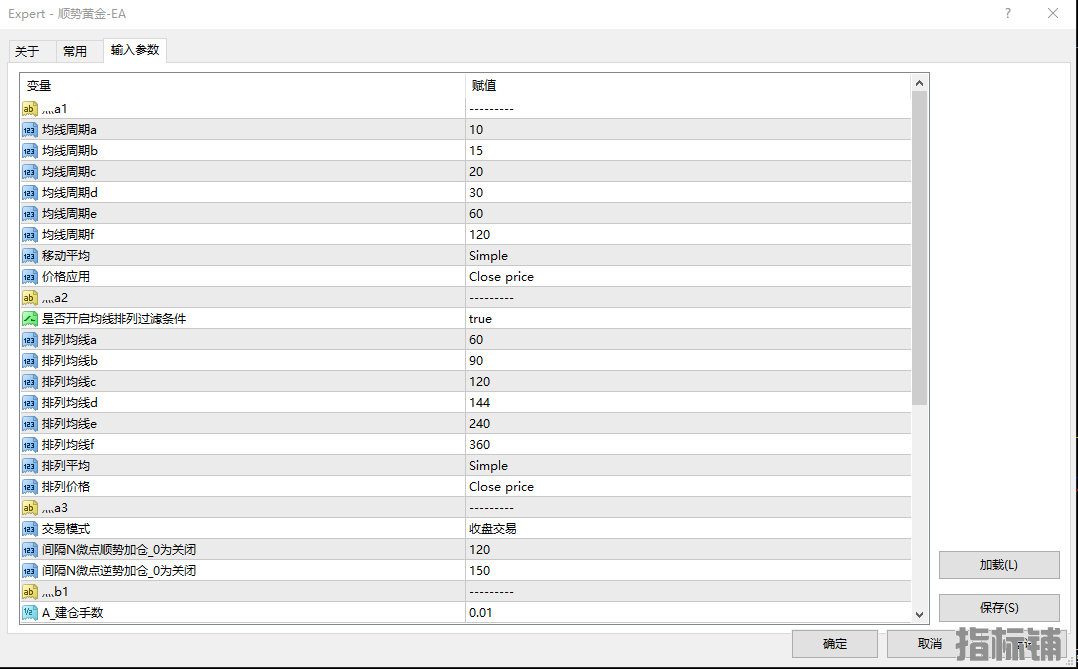Click the green boolean icon beside 是否开启均线排列过滤条件
The width and height of the screenshot is (1078, 669).
30,319
